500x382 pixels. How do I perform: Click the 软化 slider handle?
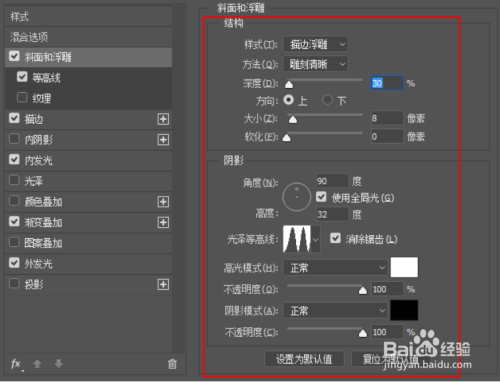pyautogui.click(x=287, y=137)
